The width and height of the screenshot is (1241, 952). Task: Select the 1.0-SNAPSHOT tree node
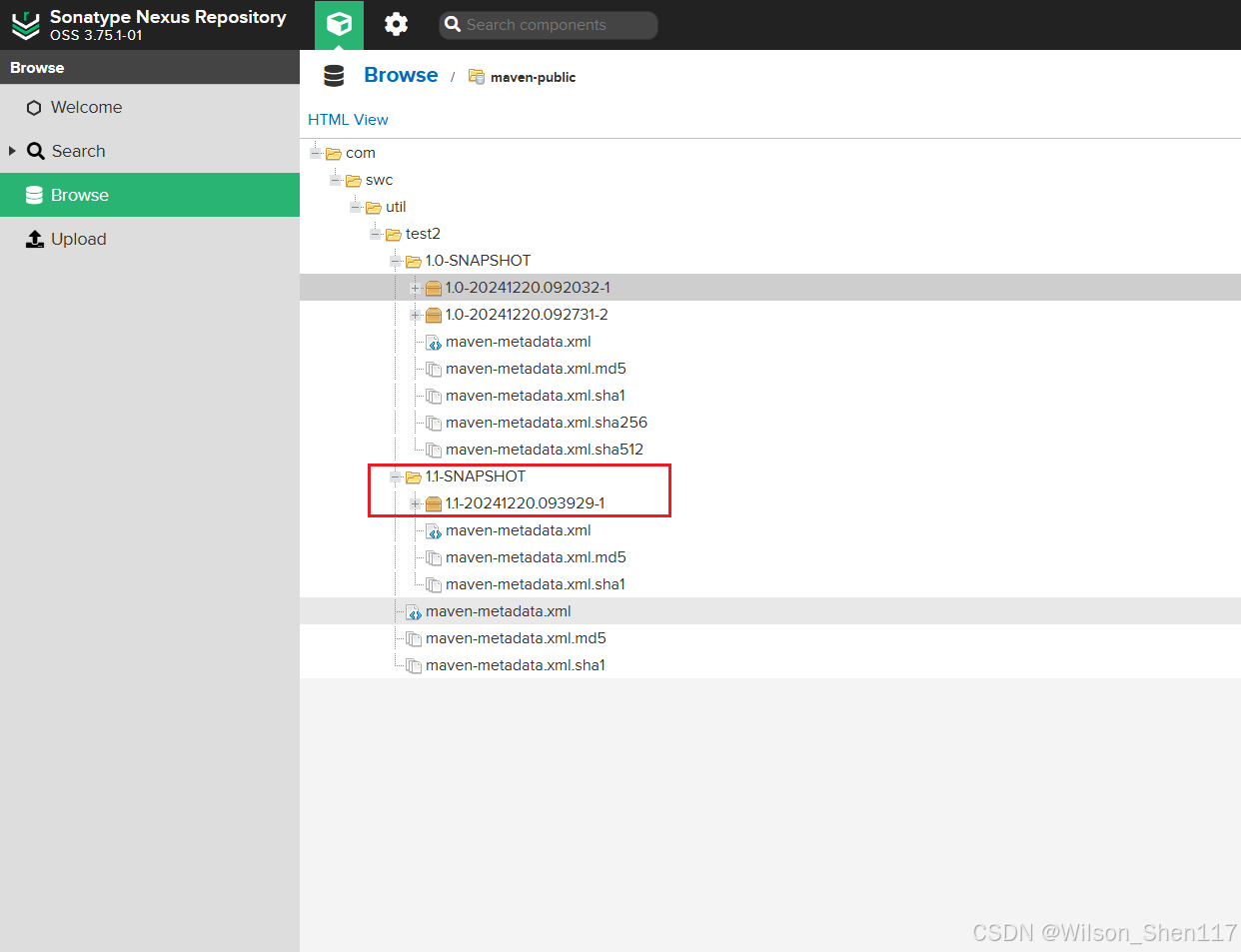[478, 261]
